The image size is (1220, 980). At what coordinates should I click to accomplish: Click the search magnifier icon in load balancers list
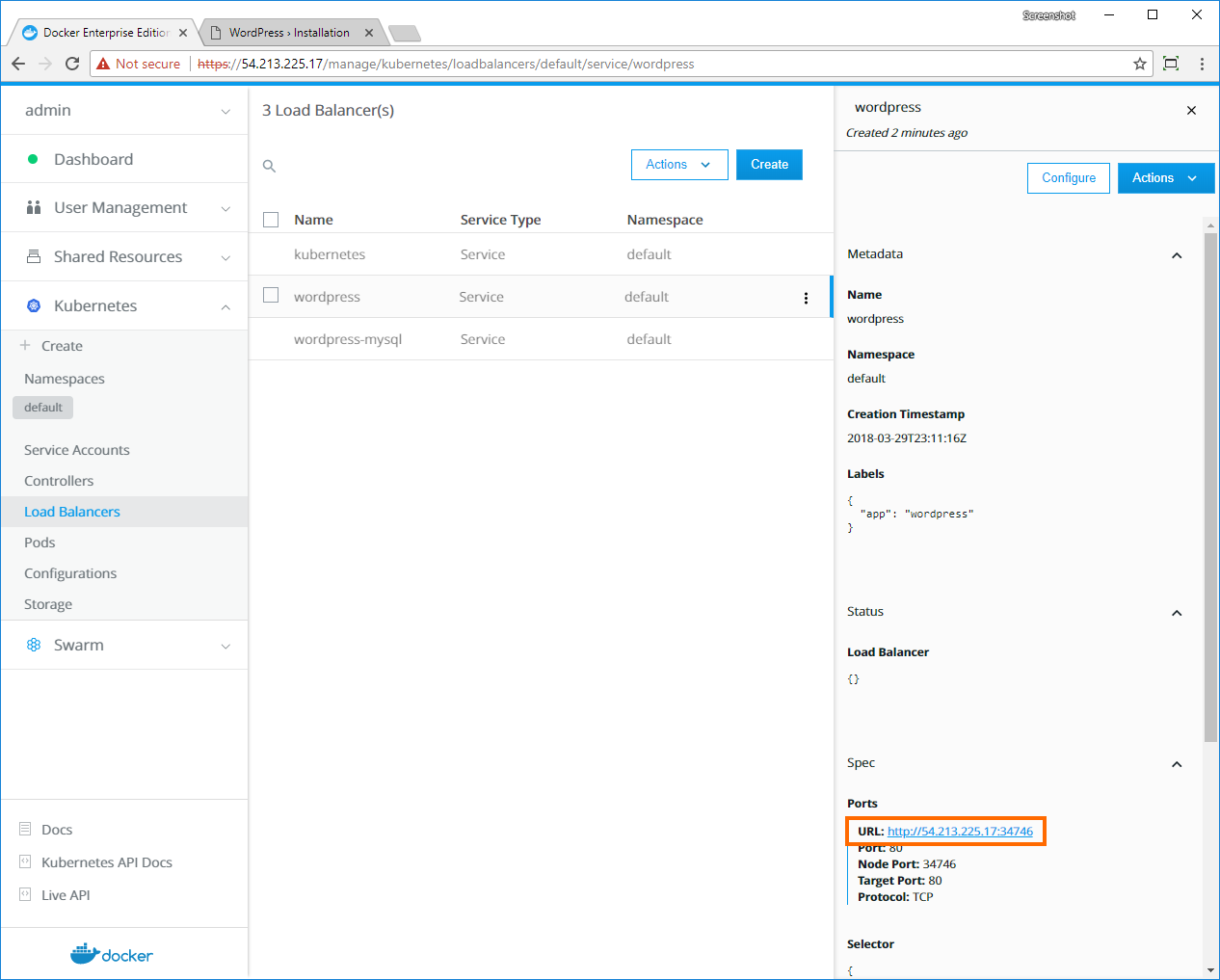[x=270, y=166]
